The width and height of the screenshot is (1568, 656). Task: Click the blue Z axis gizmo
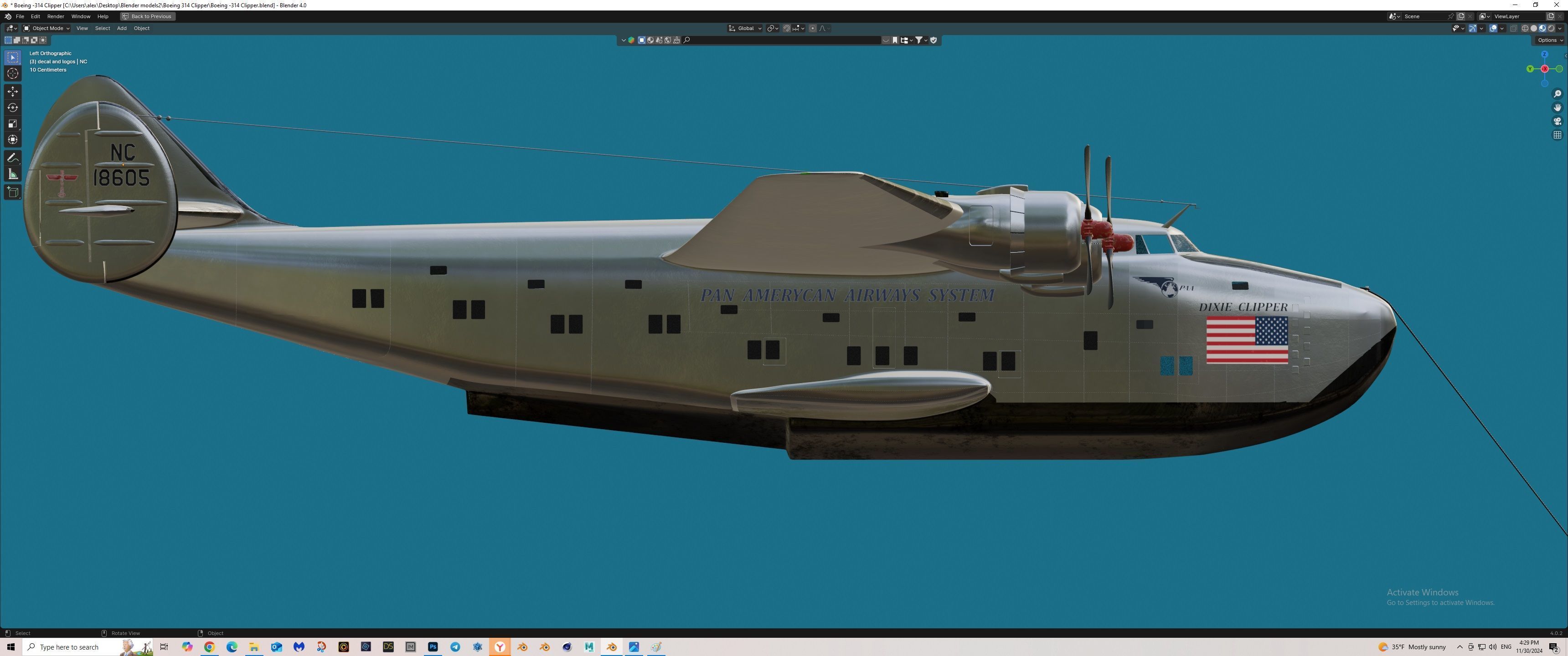[1544, 55]
